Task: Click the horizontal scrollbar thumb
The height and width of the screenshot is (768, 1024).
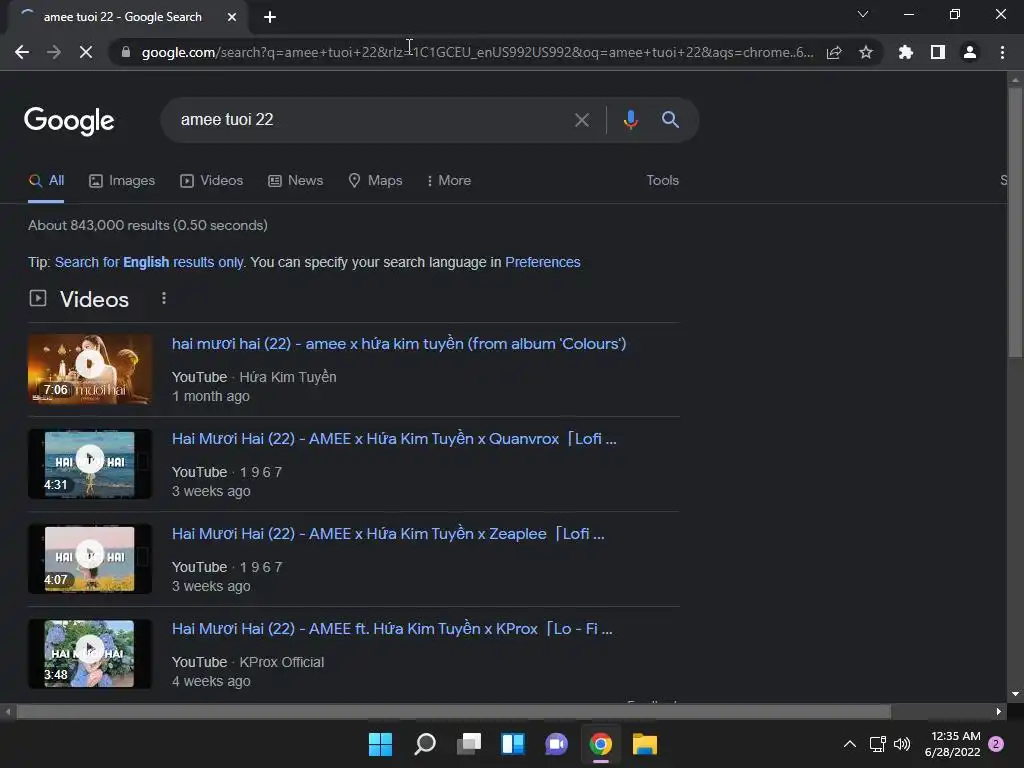Action: point(453,711)
